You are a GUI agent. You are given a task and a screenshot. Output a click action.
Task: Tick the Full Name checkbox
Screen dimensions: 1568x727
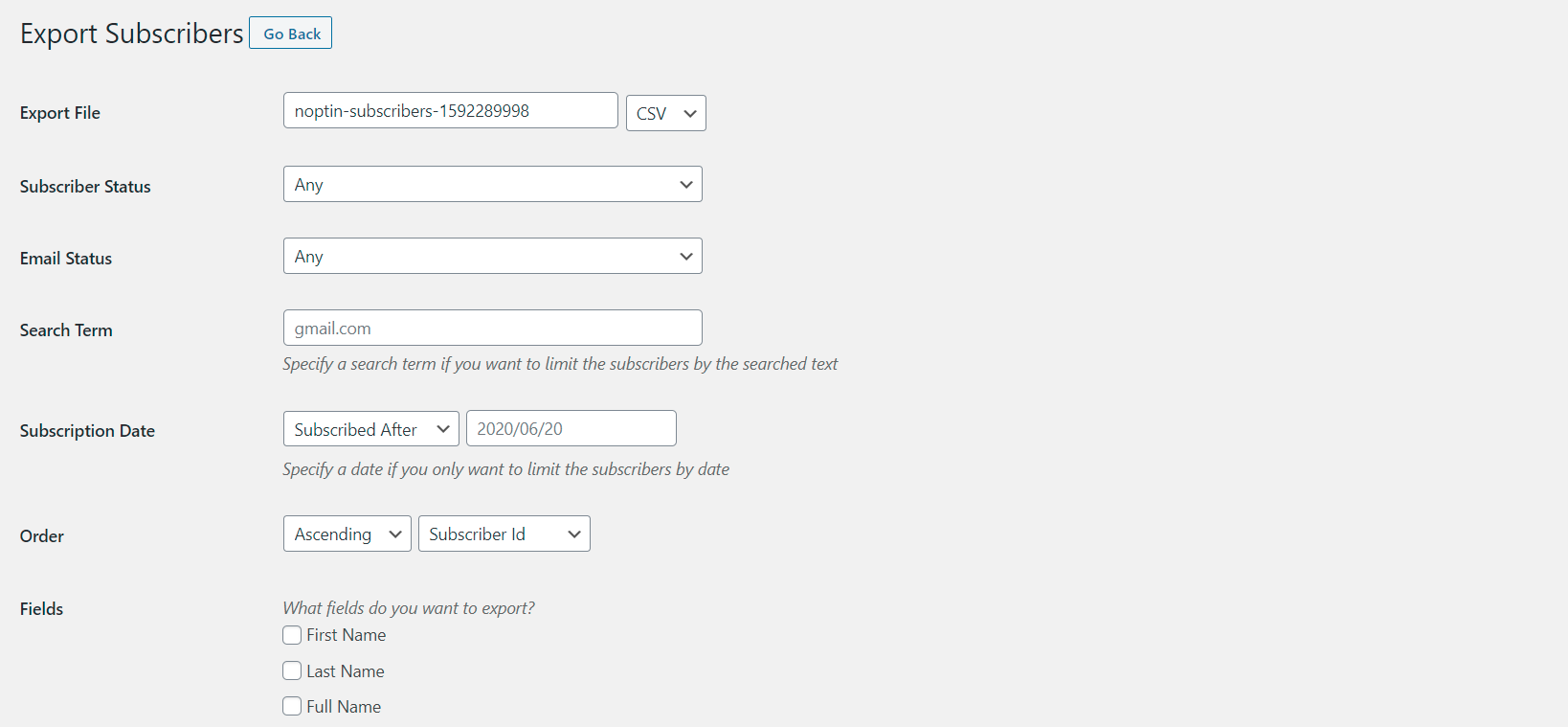click(x=292, y=706)
